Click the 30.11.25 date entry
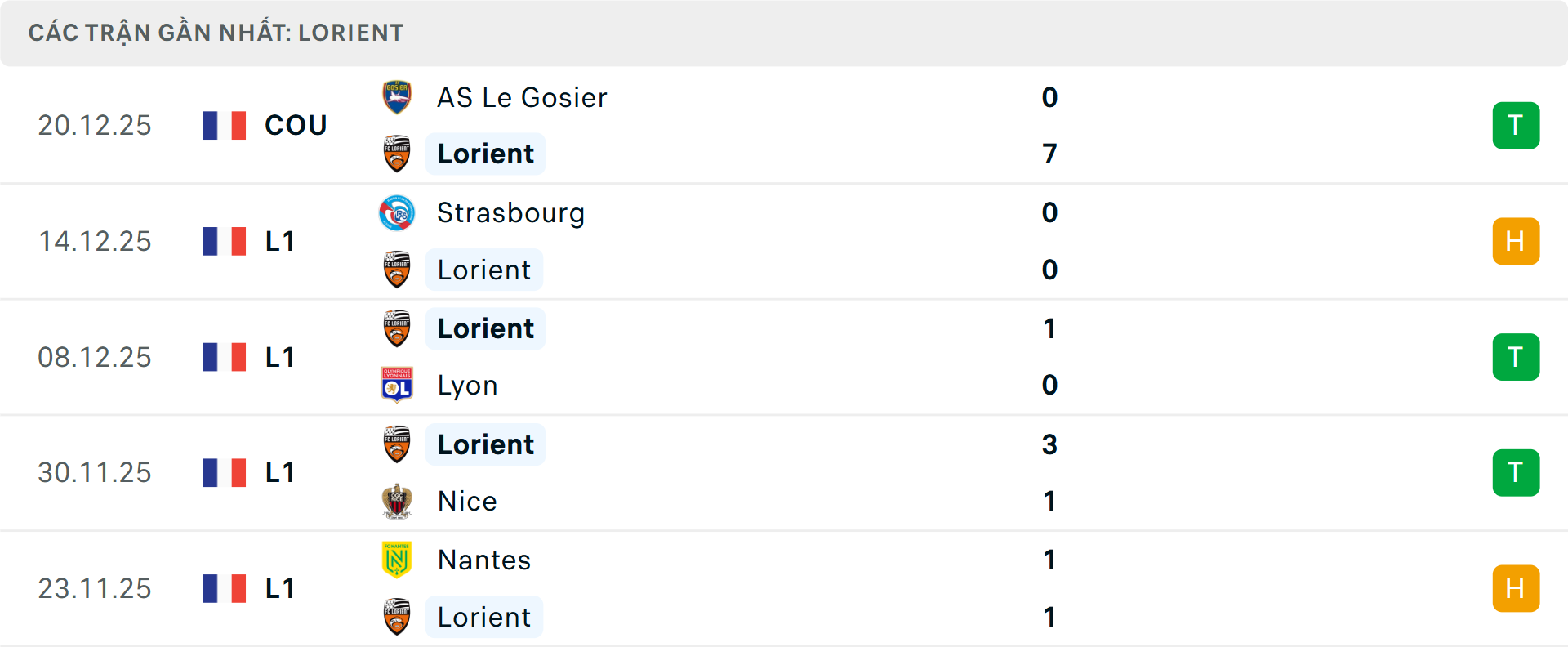 click(x=95, y=472)
